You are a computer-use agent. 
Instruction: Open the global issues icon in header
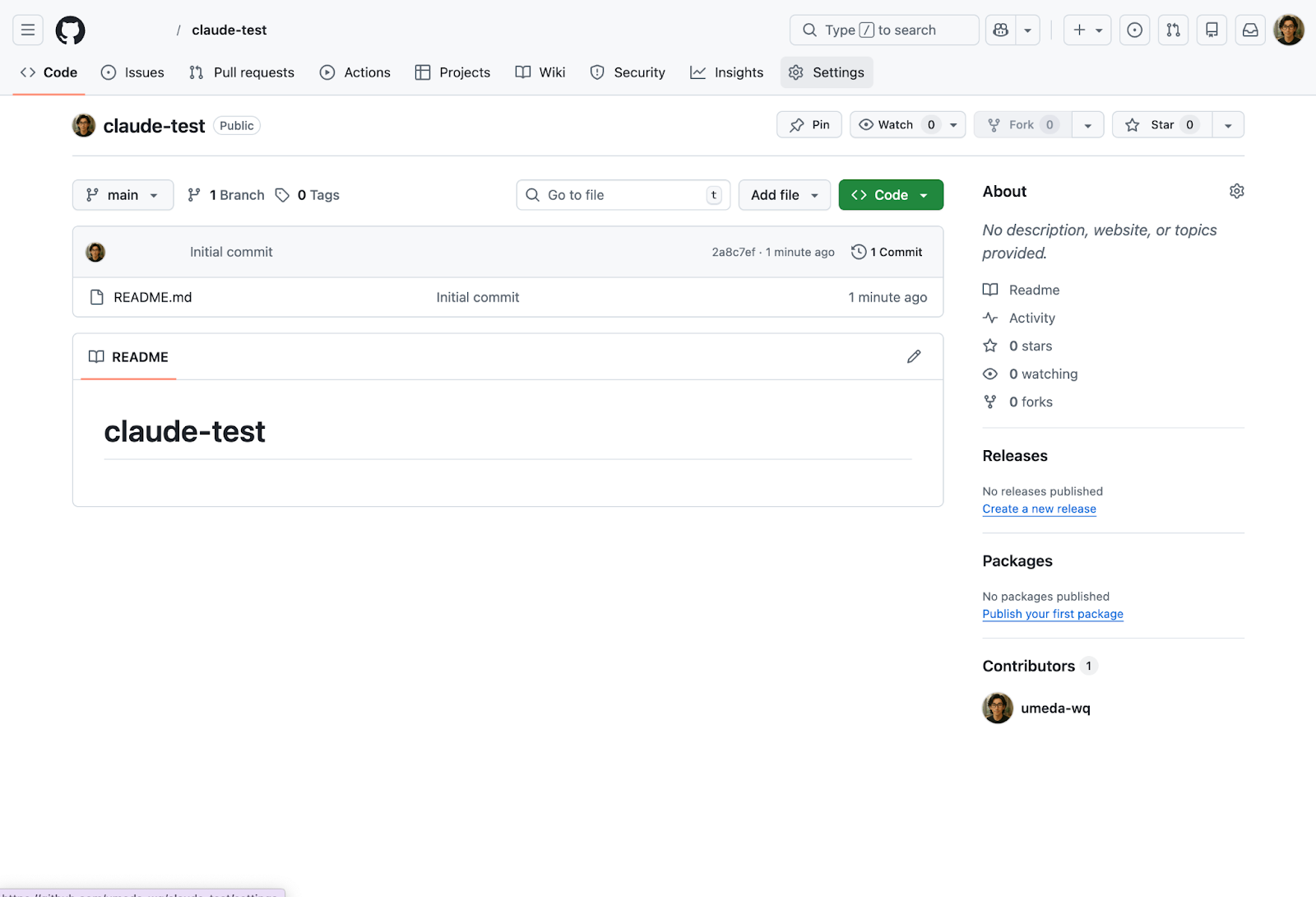click(x=1134, y=30)
